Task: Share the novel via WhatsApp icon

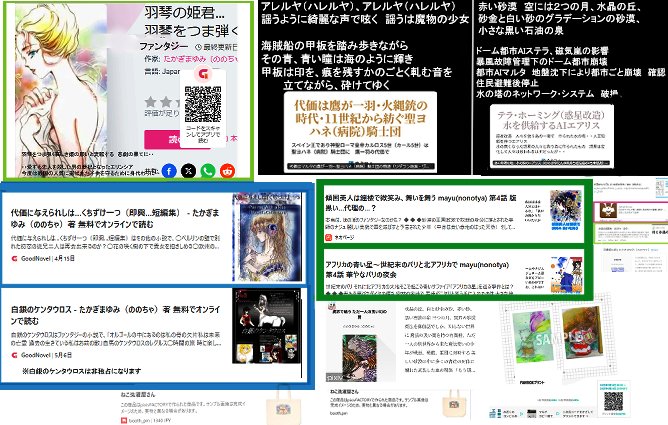Action: click(x=208, y=171)
